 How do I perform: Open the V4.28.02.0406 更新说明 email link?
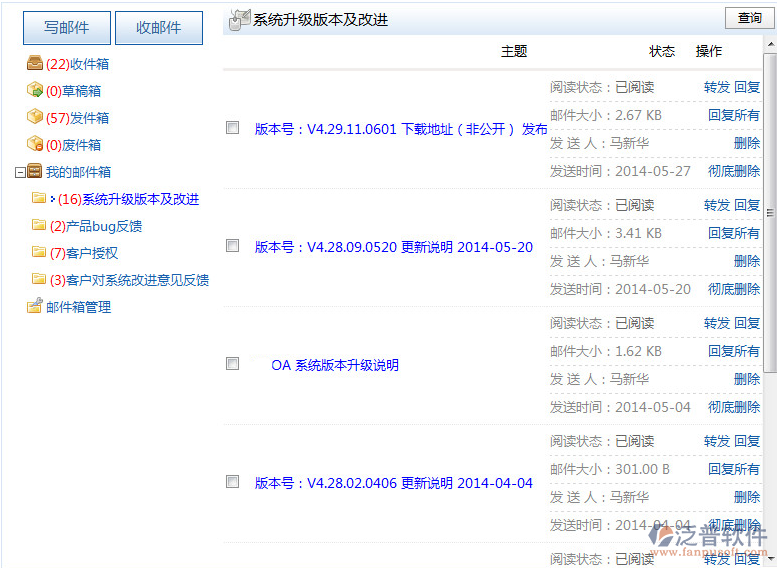393,483
